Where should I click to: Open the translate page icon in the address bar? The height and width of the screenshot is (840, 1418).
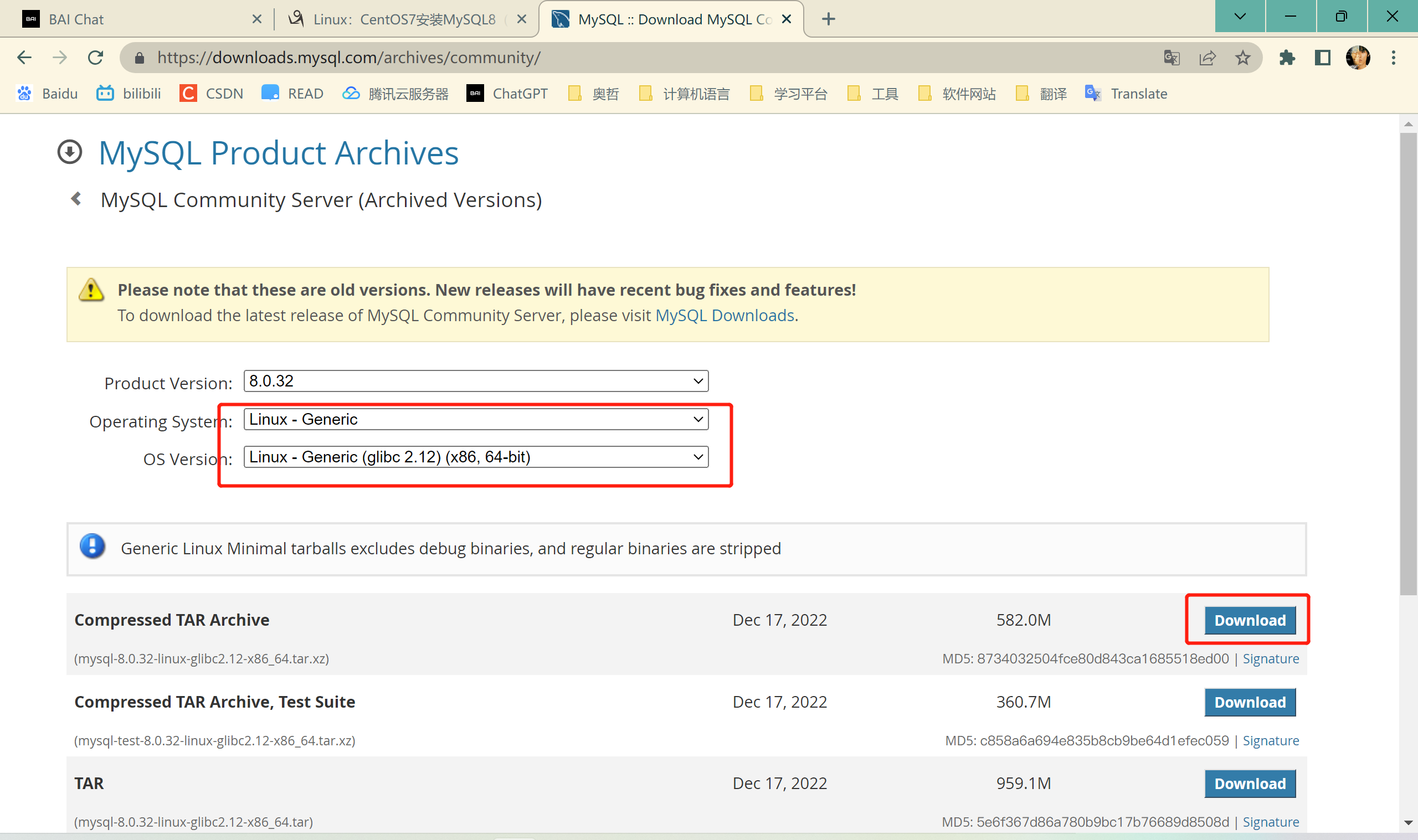coord(1172,57)
